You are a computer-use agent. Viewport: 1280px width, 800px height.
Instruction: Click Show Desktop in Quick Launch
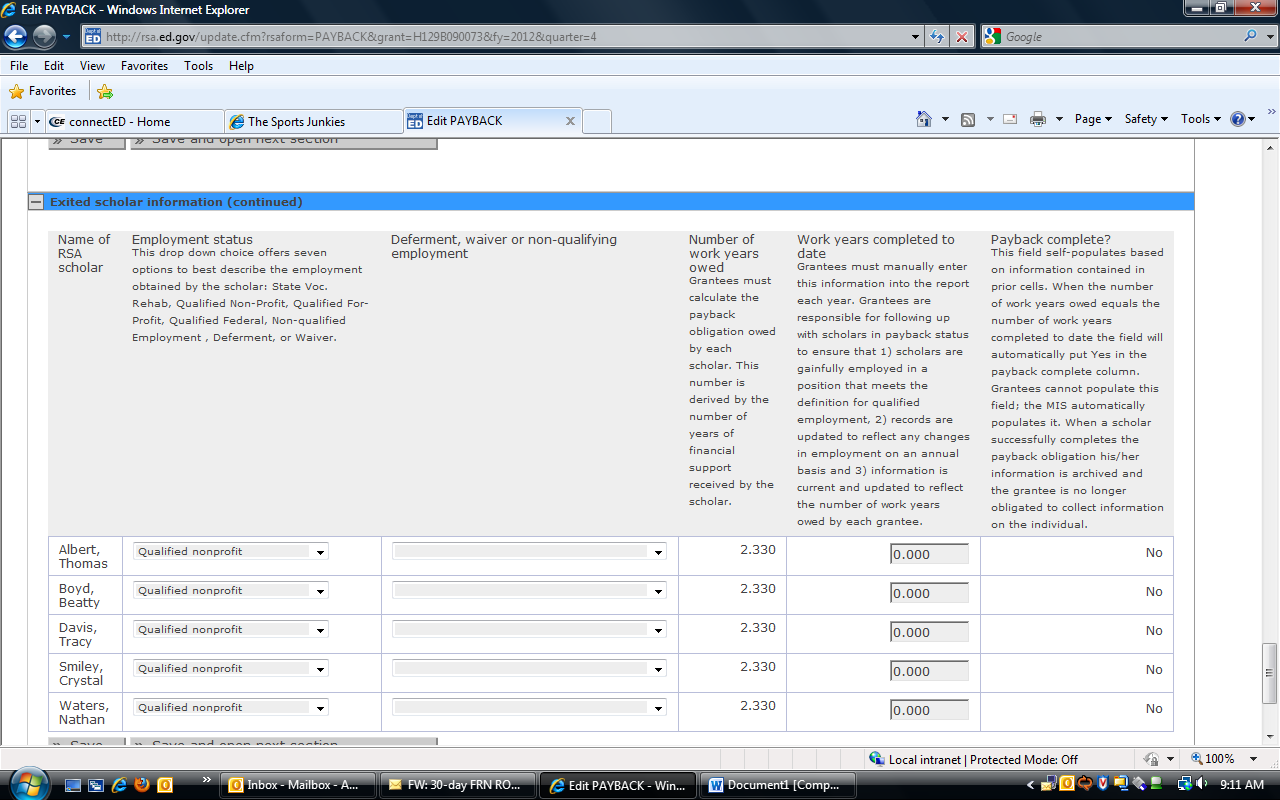click(x=74, y=785)
